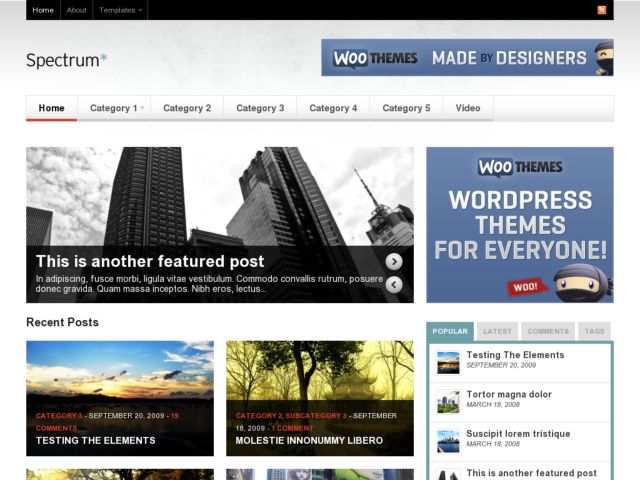
Task: Click the WooThemes Made by Designers banner
Action: click(x=467, y=58)
